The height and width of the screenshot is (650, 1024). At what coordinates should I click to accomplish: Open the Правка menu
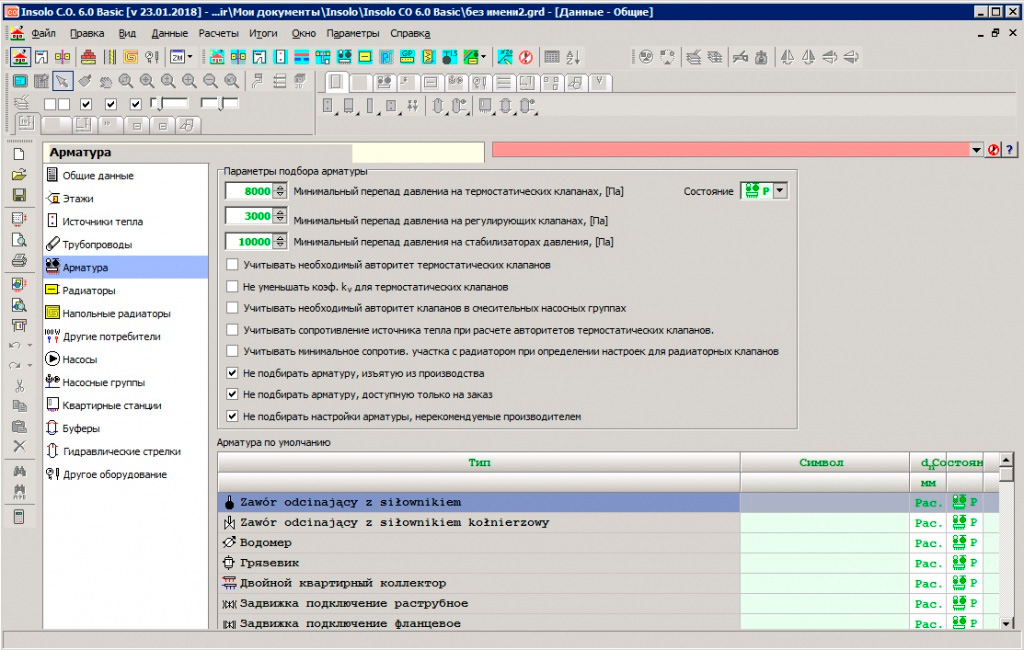[x=87, y=33]
